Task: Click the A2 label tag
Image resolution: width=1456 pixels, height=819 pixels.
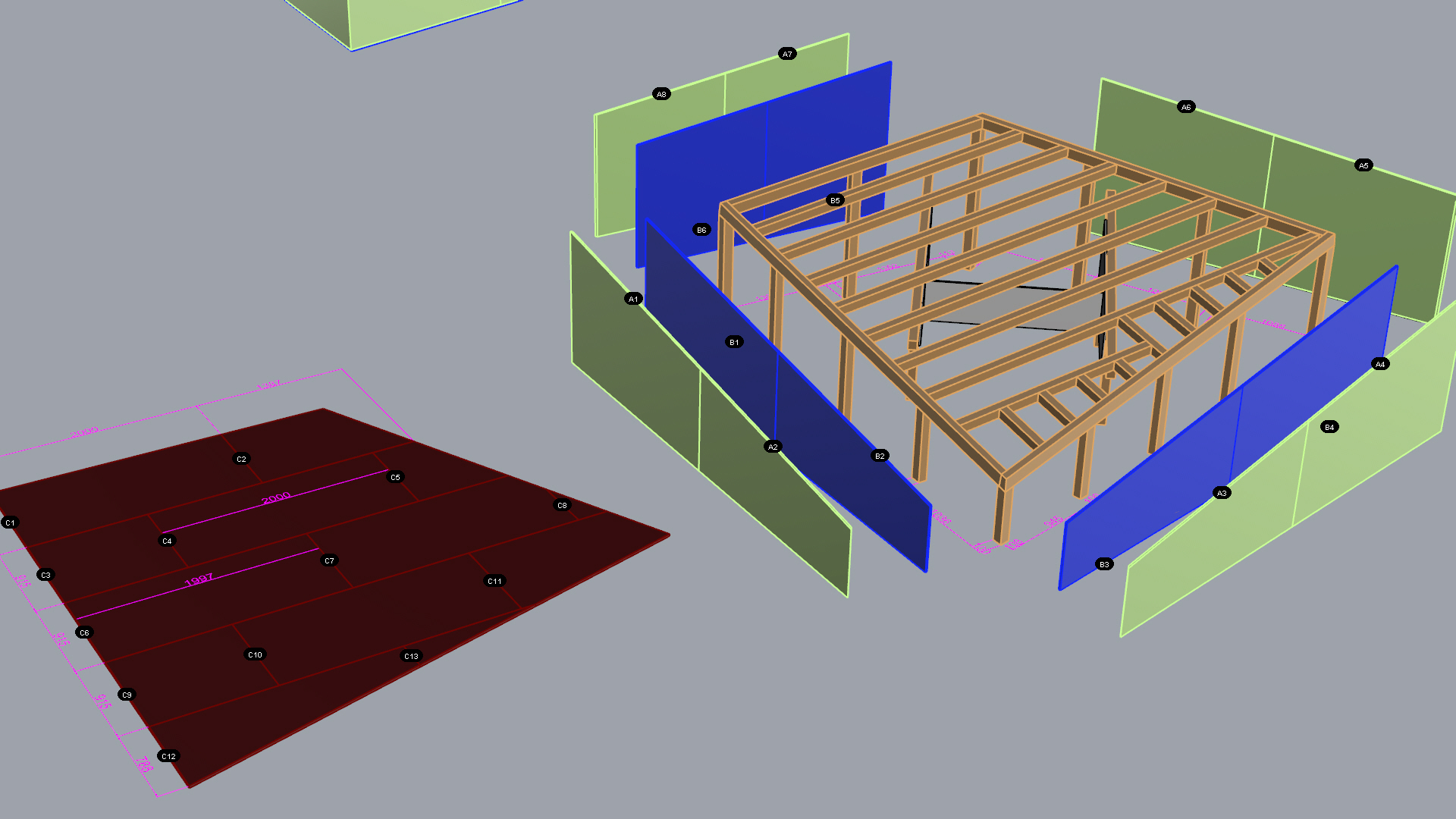Action: 773,447
